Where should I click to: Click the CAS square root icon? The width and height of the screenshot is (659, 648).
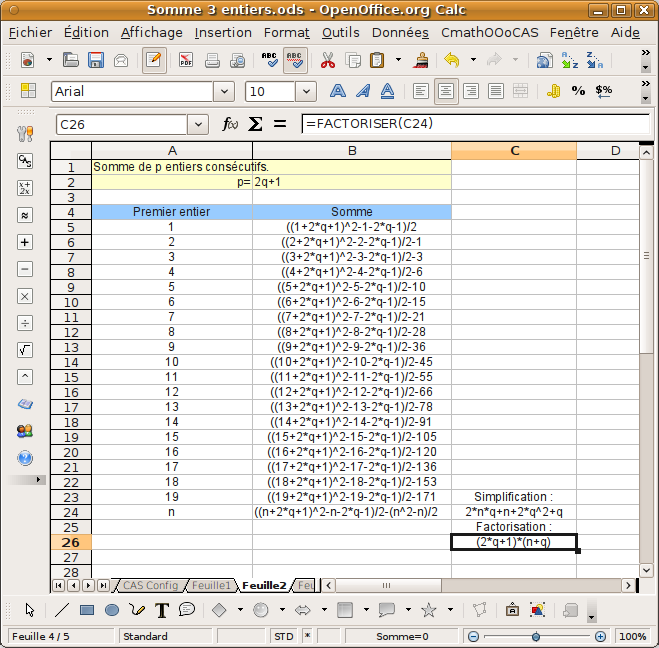tap(25, 350)
